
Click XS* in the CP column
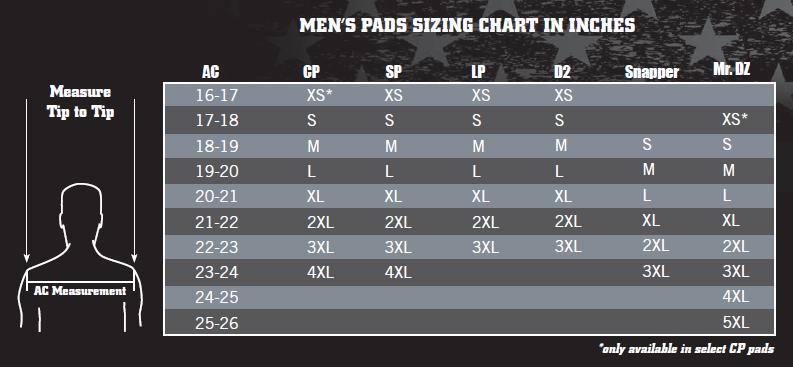[320, 95]
